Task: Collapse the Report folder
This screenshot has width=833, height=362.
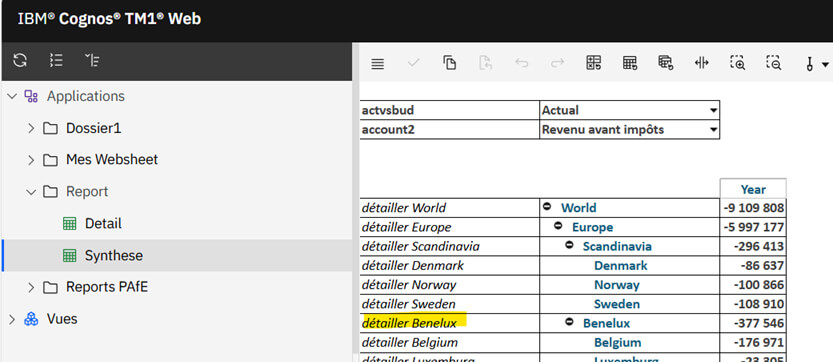Action: 31,192
